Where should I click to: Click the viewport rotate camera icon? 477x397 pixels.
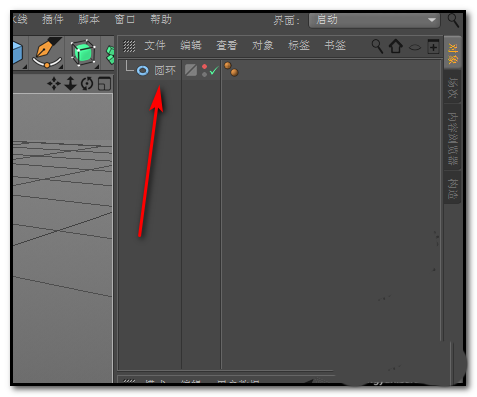87,83
